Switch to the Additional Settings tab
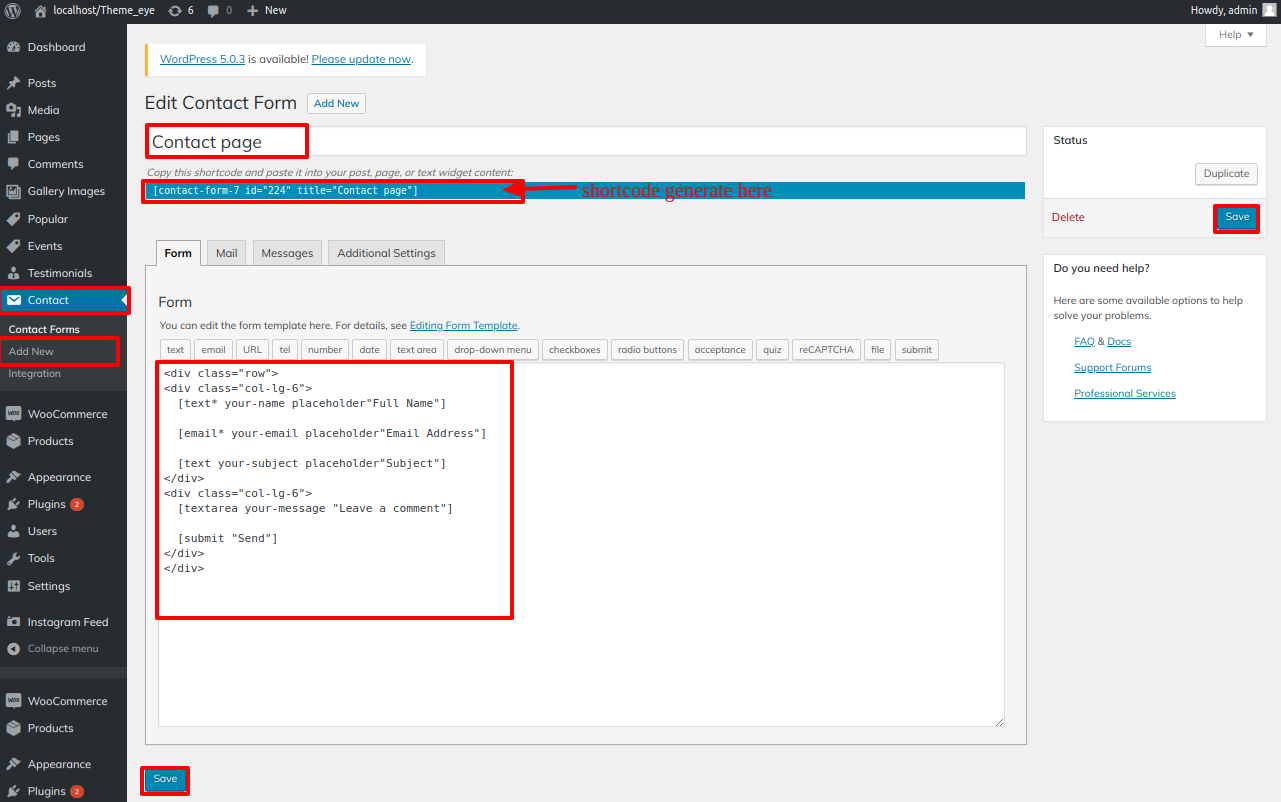The width and height of the screenshot is (1281, 802). coord(386,253)
